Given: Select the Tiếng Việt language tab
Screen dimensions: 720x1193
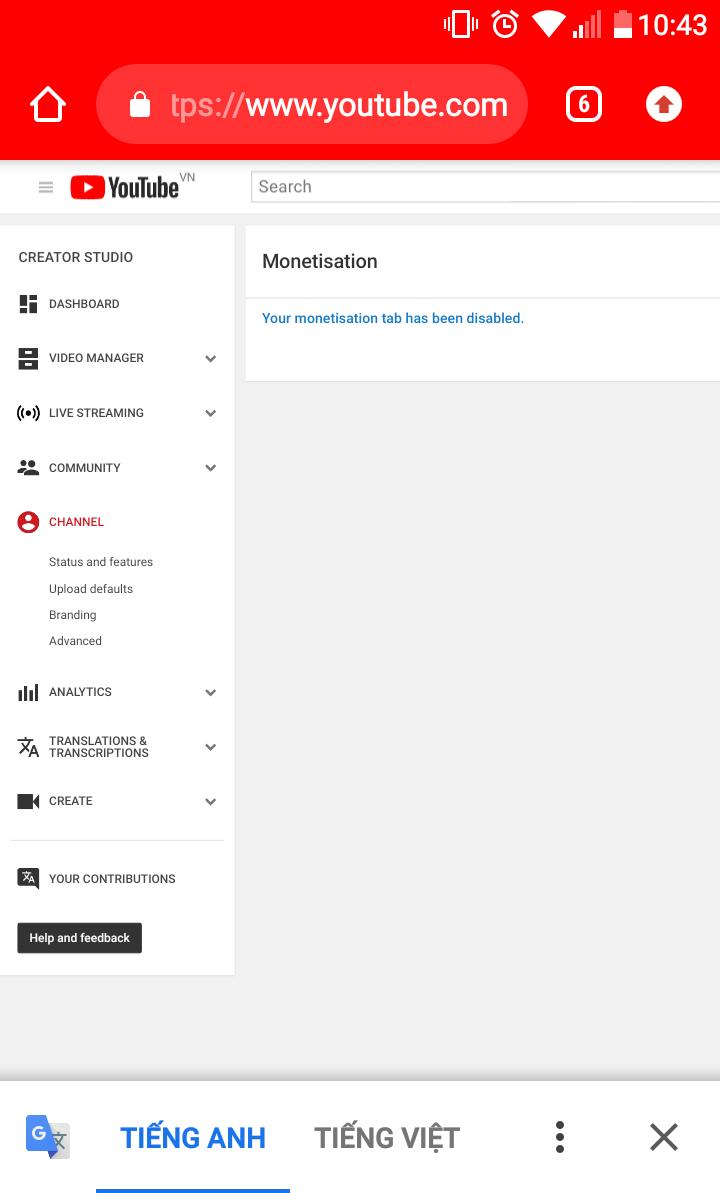Looking at the screenshot, I should pyautogui.click(x=387, y=1137).
